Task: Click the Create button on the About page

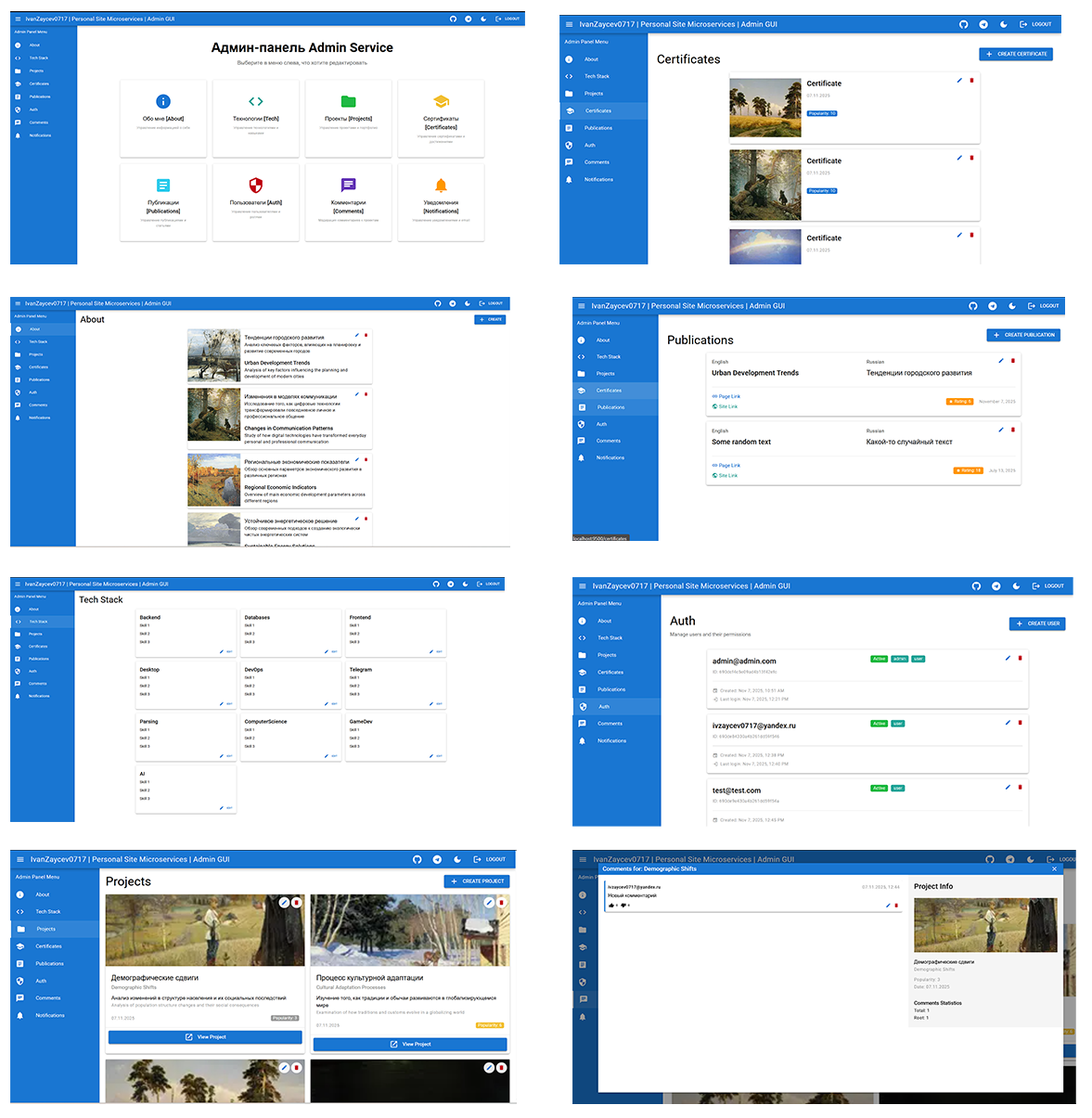Action: [490, 319]
